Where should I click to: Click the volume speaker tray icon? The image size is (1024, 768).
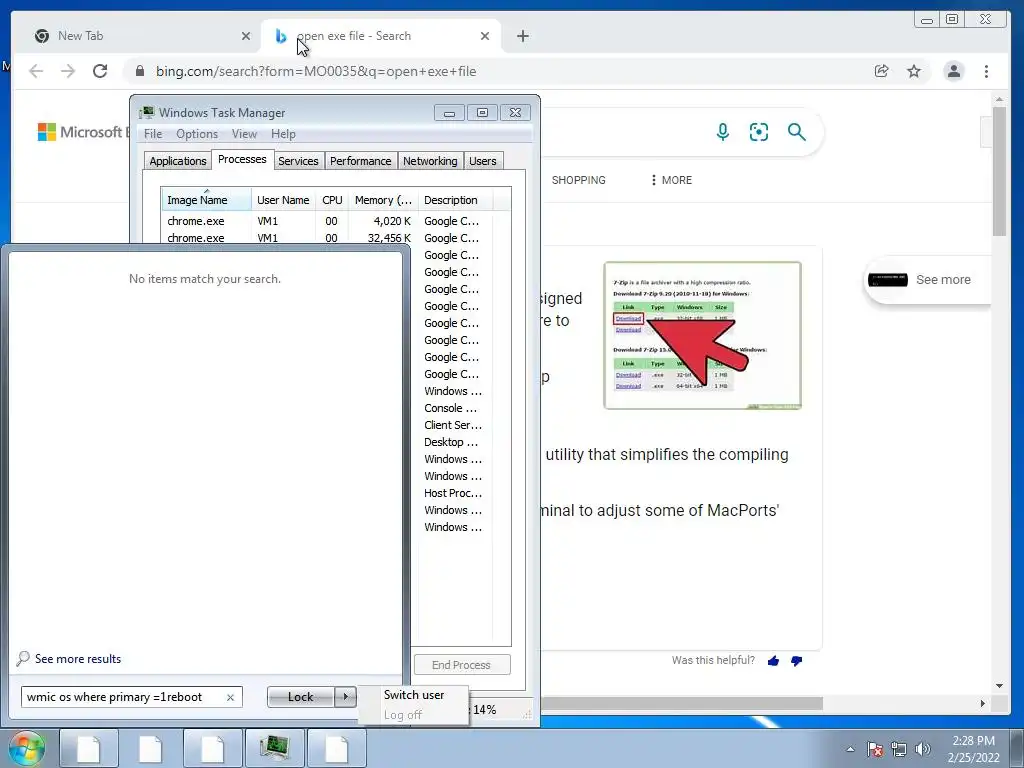click(x=923, y=749)
